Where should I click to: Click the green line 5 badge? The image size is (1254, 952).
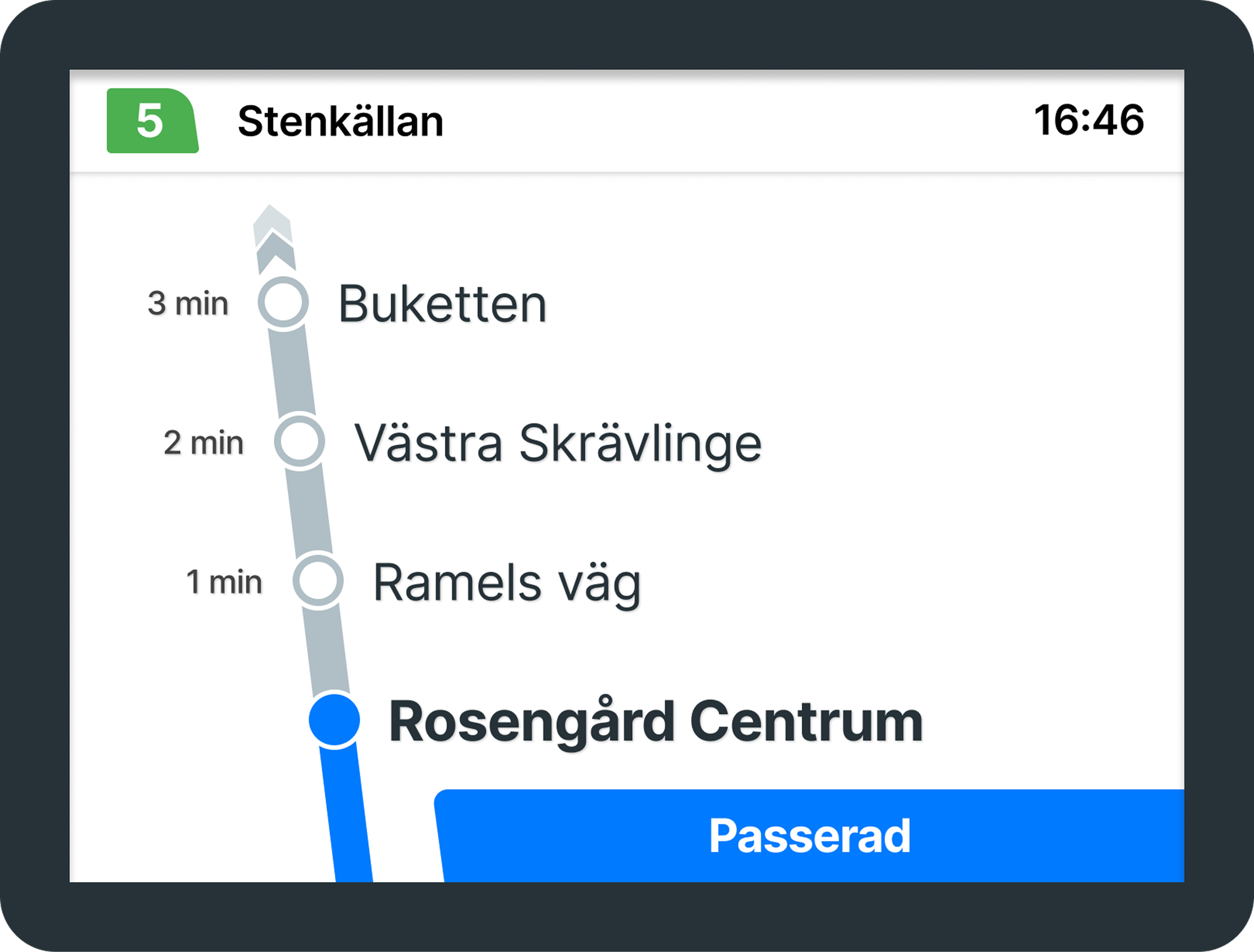click(x=152, y=121)
